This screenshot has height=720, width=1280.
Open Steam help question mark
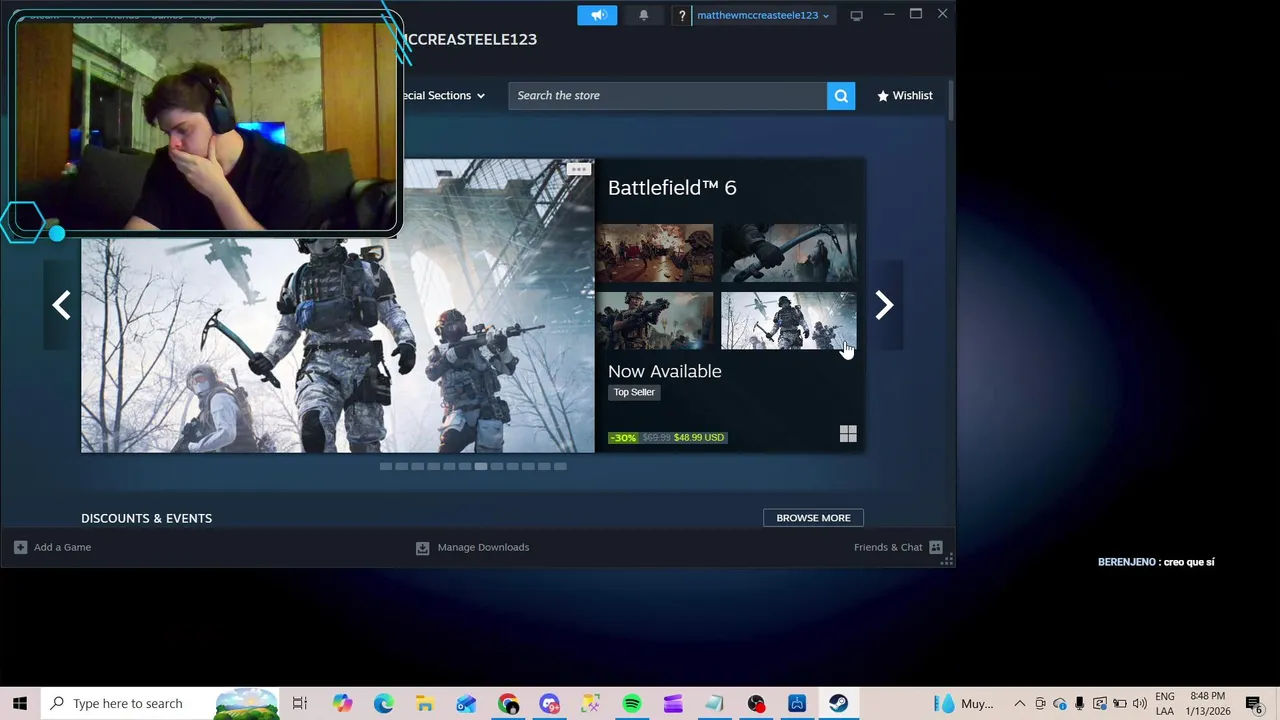click(682, 15)
